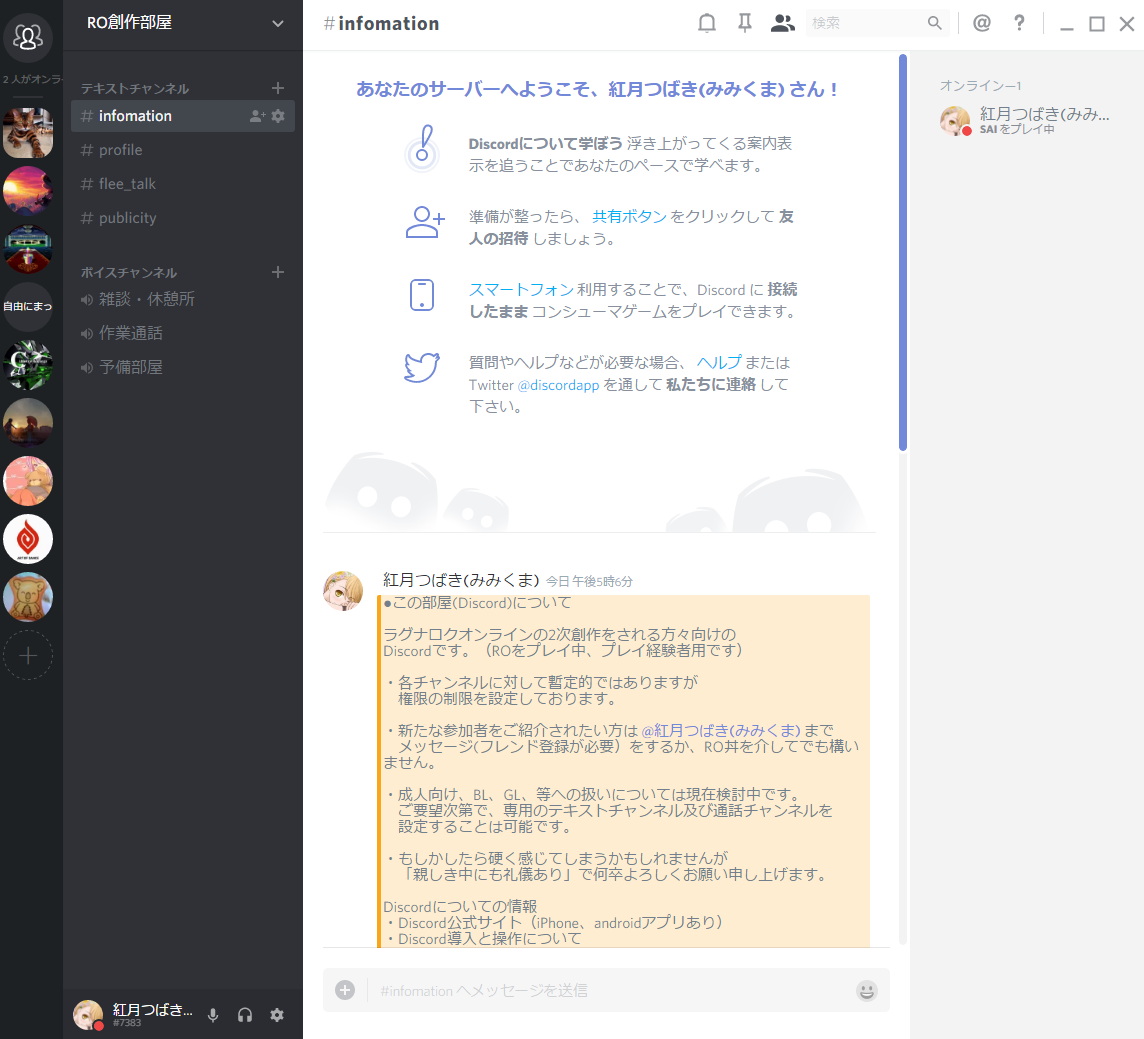
Task: Click the Discord learn exclamation icon
Action: [422, 148]
